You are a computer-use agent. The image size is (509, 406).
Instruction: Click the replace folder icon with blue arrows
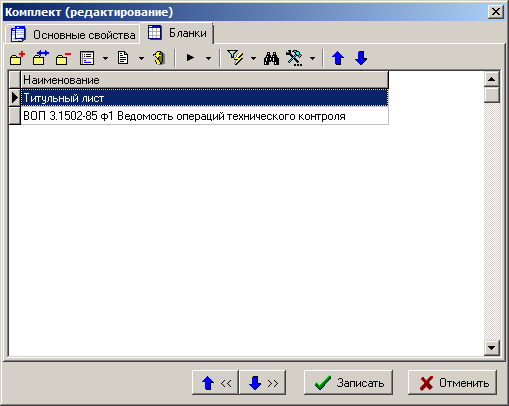[x=40, y=58]
